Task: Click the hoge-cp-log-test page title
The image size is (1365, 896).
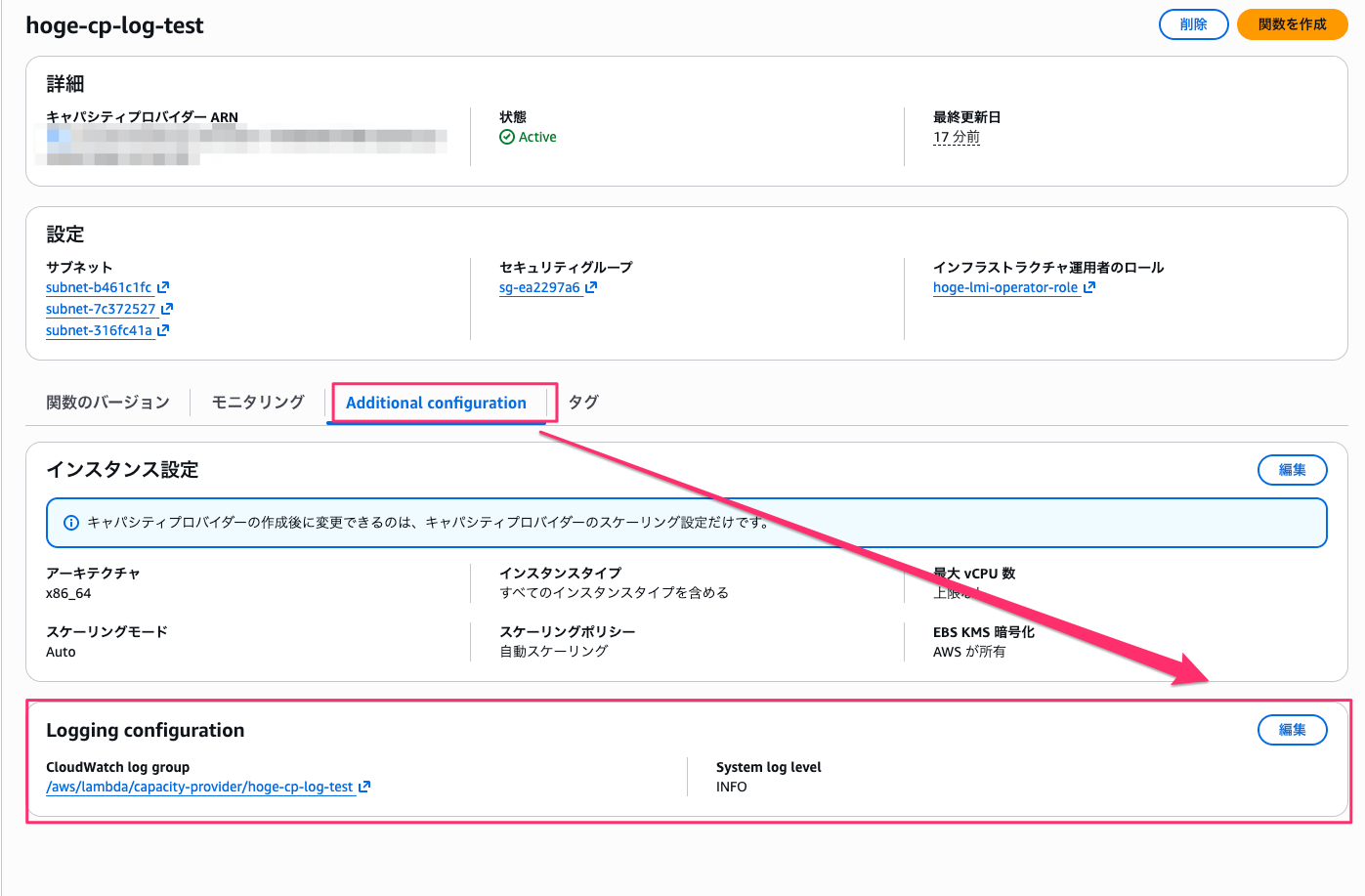Action: tap(114, 25)
